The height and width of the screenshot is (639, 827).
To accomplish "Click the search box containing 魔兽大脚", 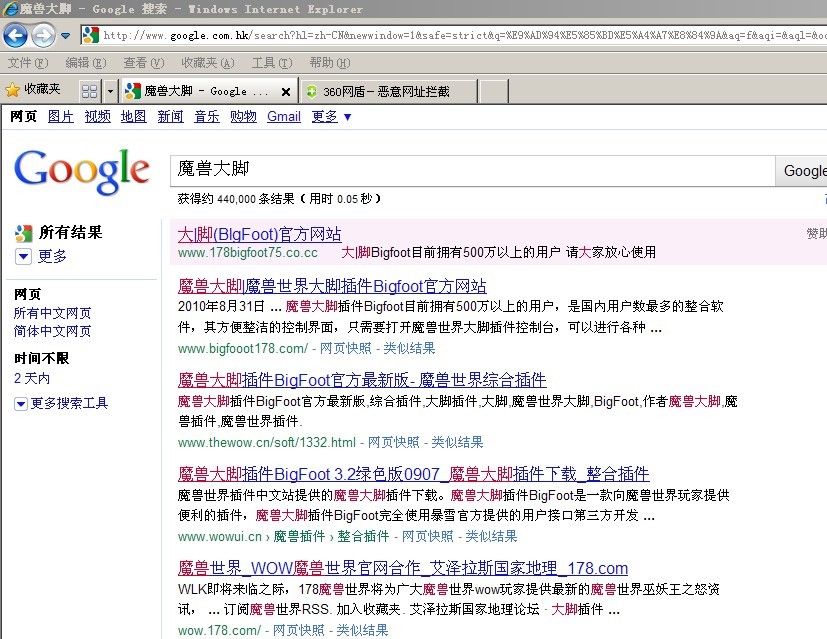I will click(472, 170).
